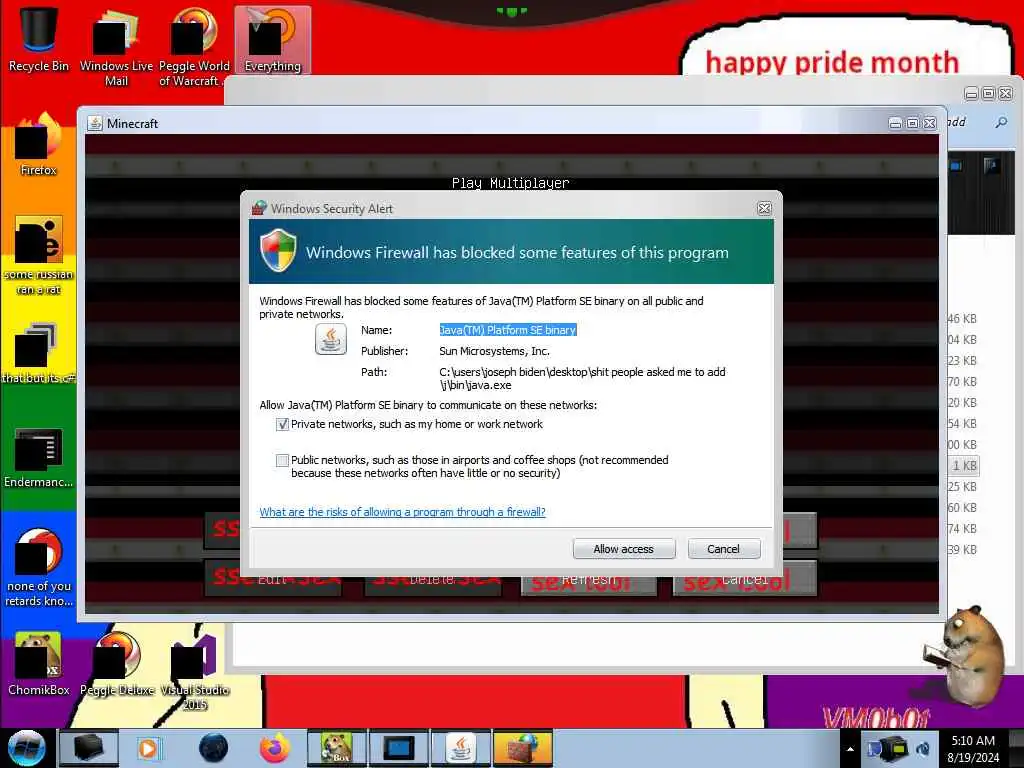Select the 1 KB file row
1024x768 pixels.
click(964, 466)
